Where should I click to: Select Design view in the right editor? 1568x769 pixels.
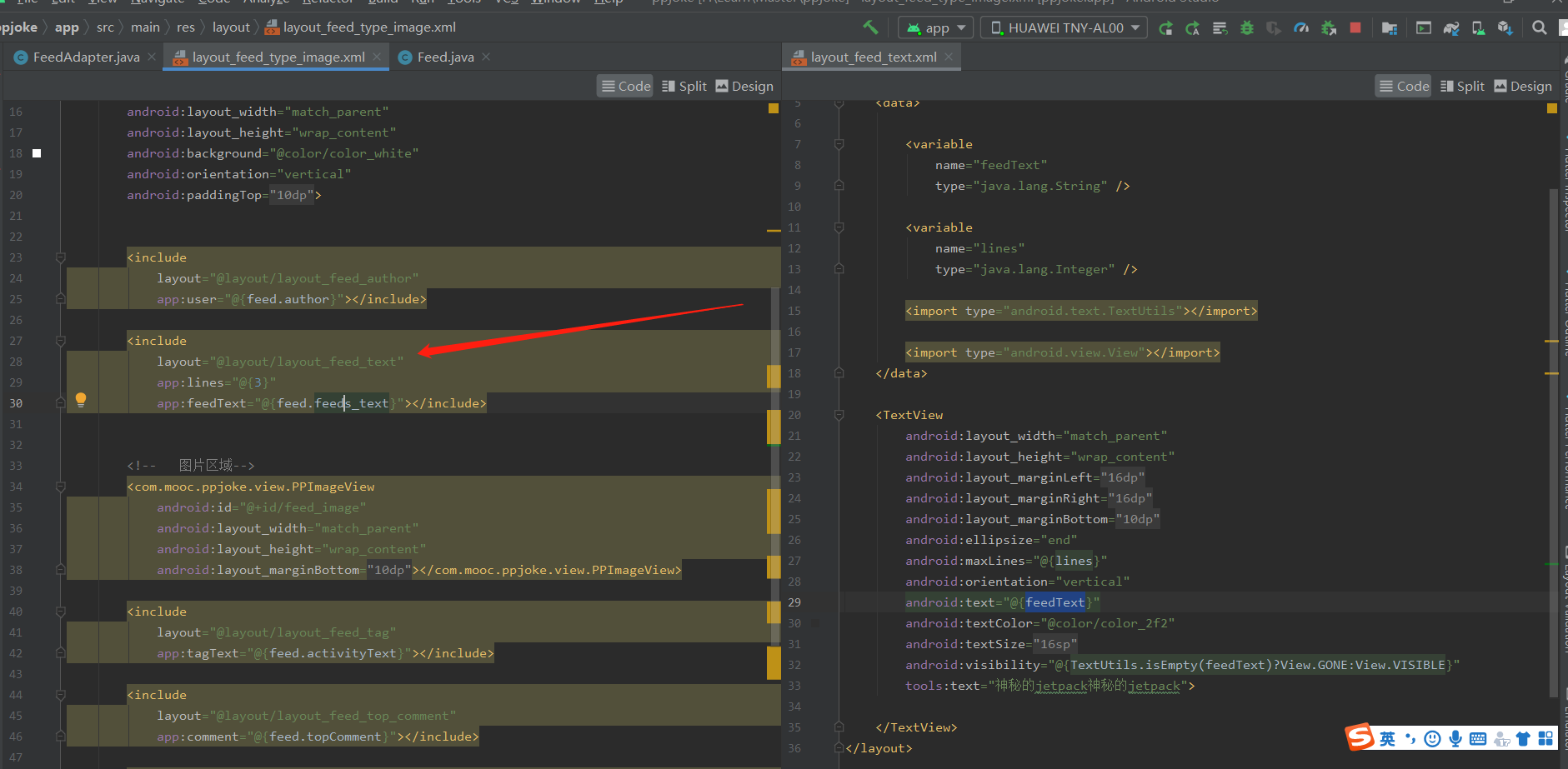click(x=1523, y=86)
